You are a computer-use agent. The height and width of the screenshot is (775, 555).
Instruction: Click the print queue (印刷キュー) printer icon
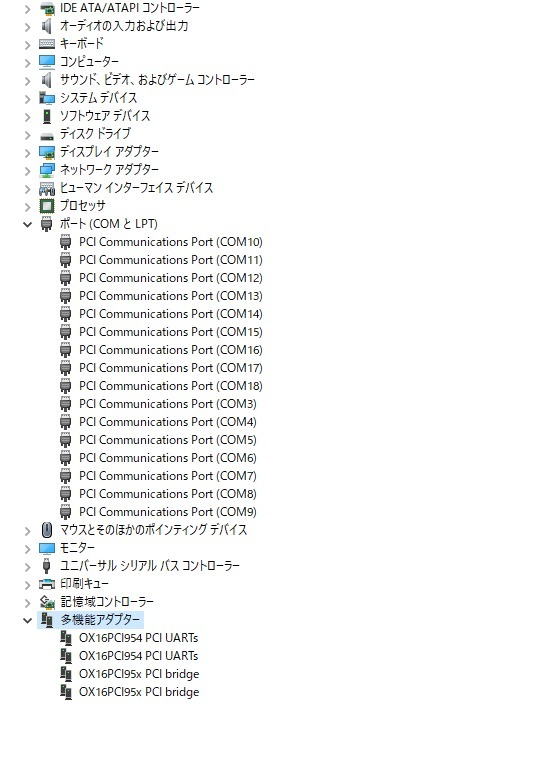pyautogui.click(x=47, y=584)
